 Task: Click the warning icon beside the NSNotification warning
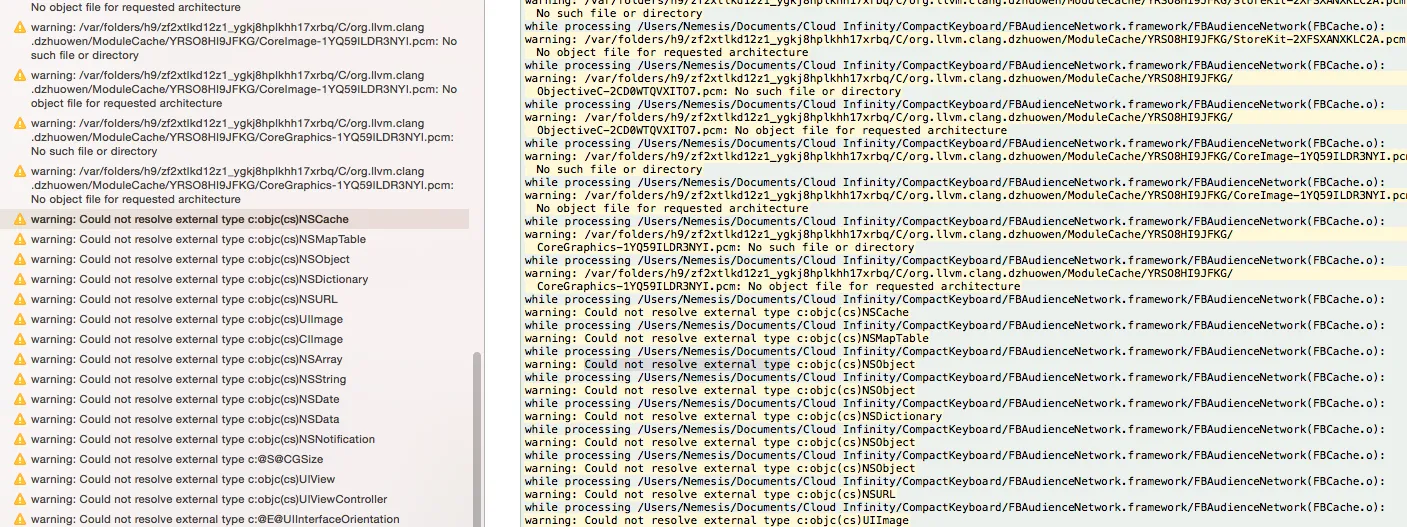20,439
